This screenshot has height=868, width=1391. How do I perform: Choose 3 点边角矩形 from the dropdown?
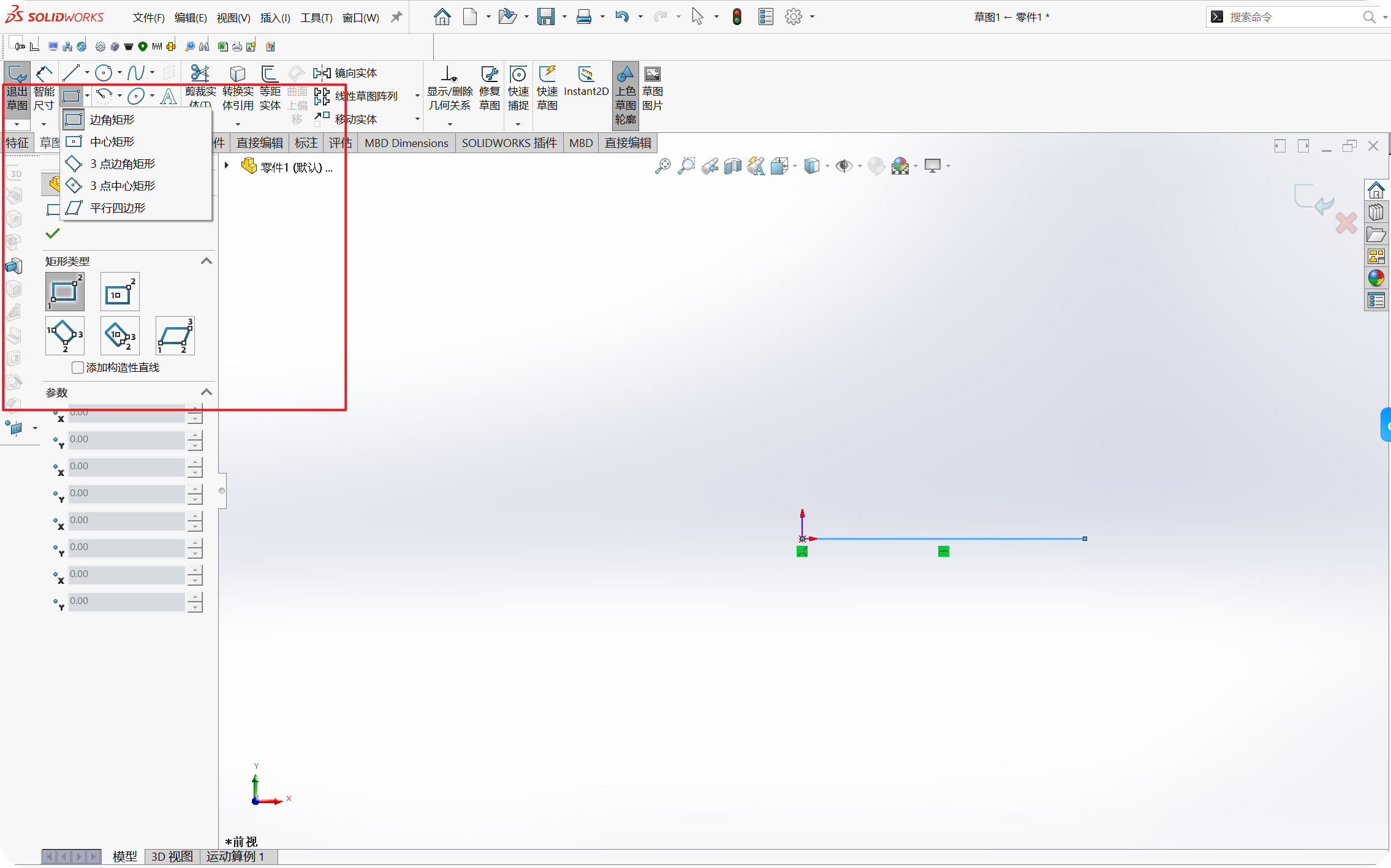click(123, 164)
